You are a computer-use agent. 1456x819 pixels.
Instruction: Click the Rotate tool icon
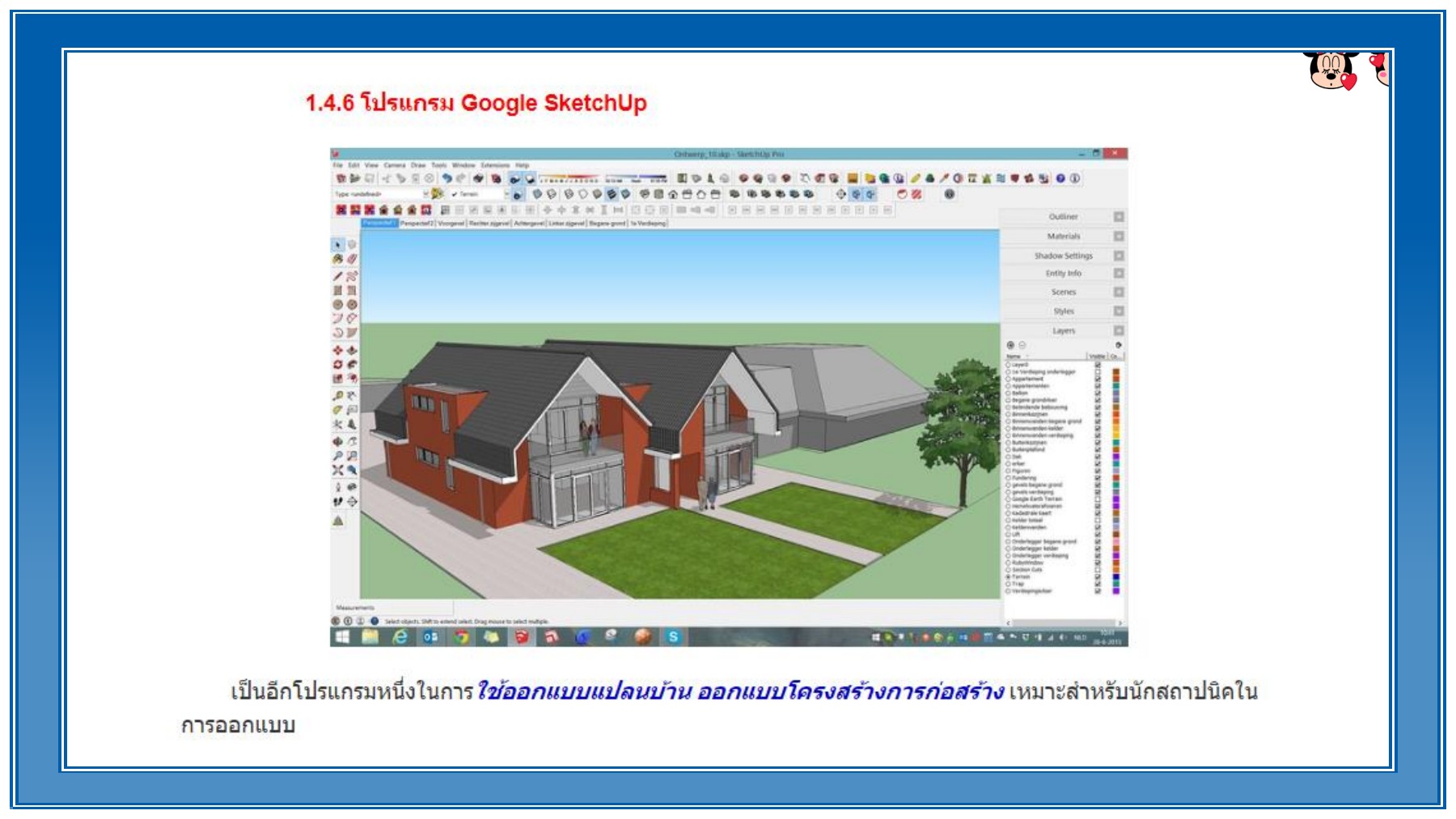(x=338, y=365)
